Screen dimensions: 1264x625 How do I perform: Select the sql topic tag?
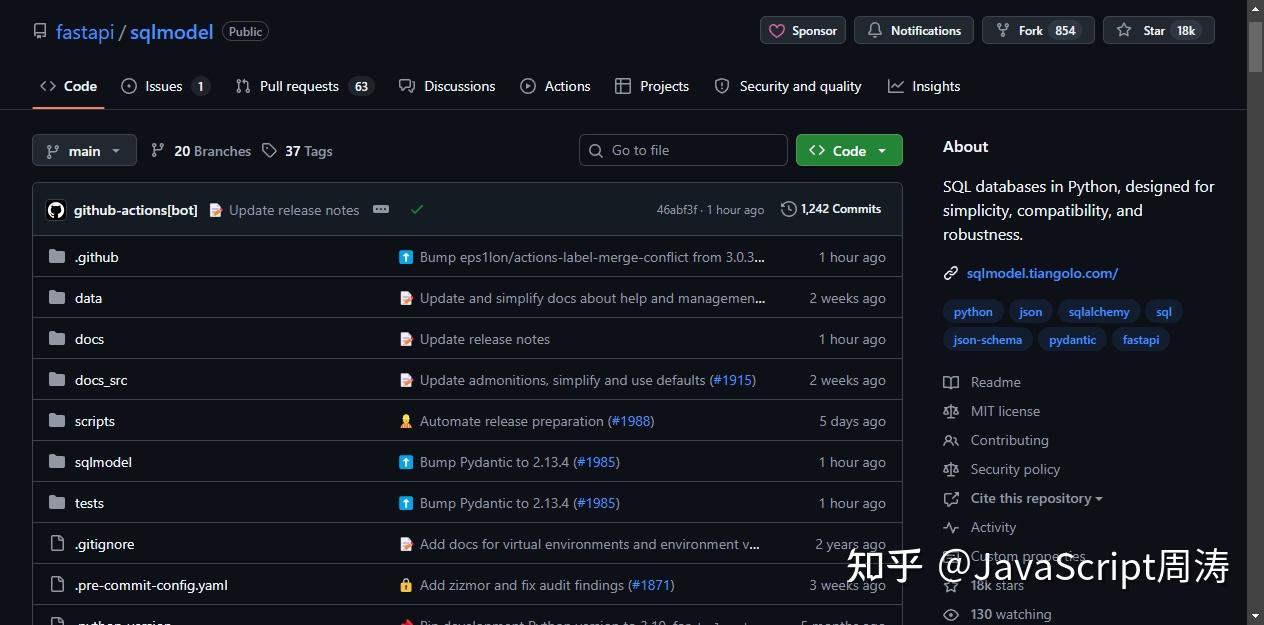[x=1164, y=312]
